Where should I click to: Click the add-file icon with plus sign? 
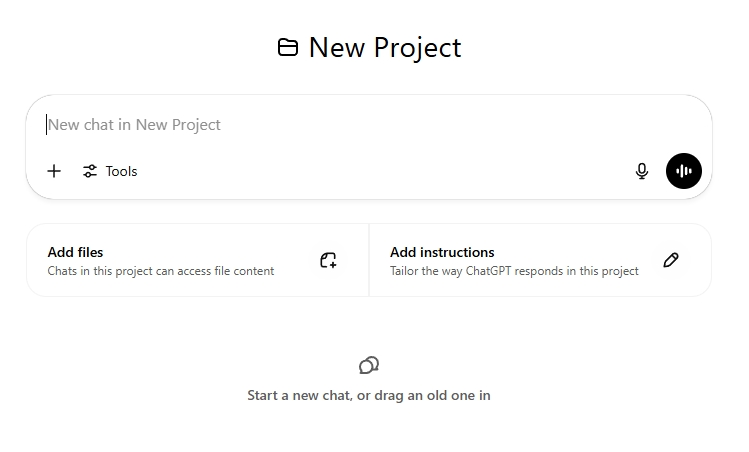[328, 260]
